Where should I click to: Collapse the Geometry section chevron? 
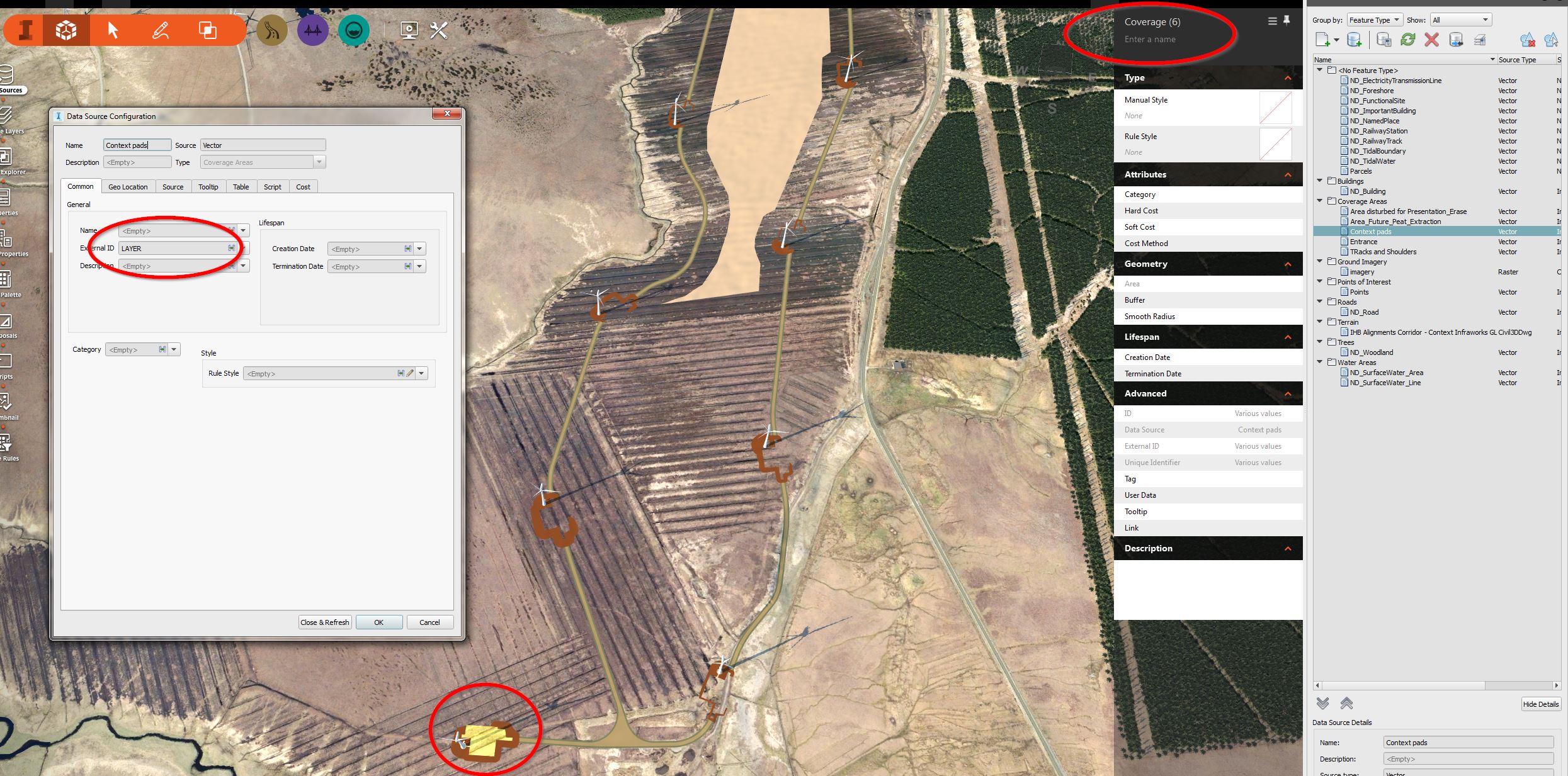(x=1288, y=264)
